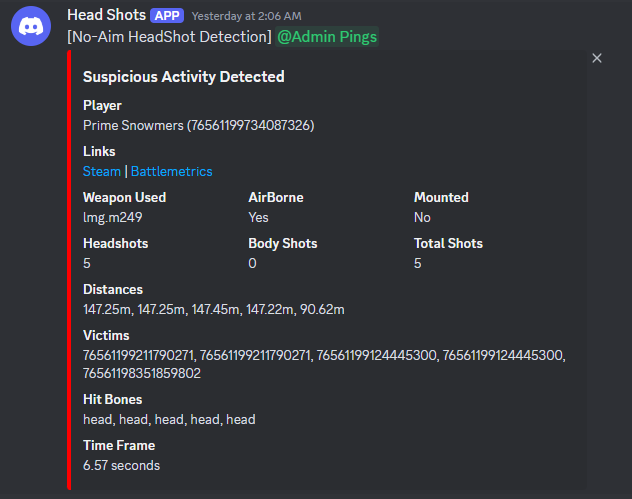Image resolution: width=632 pixels, height=499 pixels.
Task: Click the AirBorne "Yes" value
Action: pos(259,217)
